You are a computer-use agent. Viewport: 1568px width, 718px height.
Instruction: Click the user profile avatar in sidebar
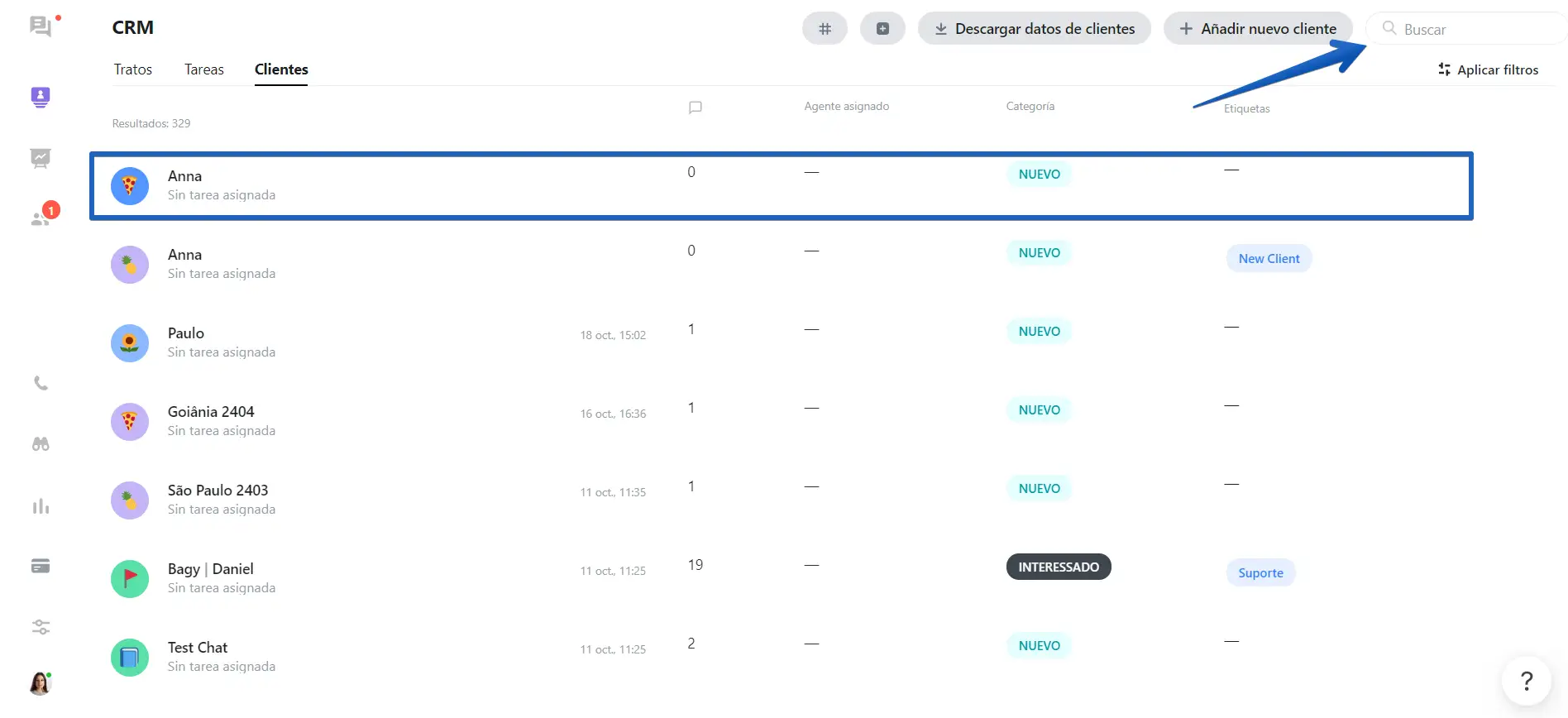[40, 683]
